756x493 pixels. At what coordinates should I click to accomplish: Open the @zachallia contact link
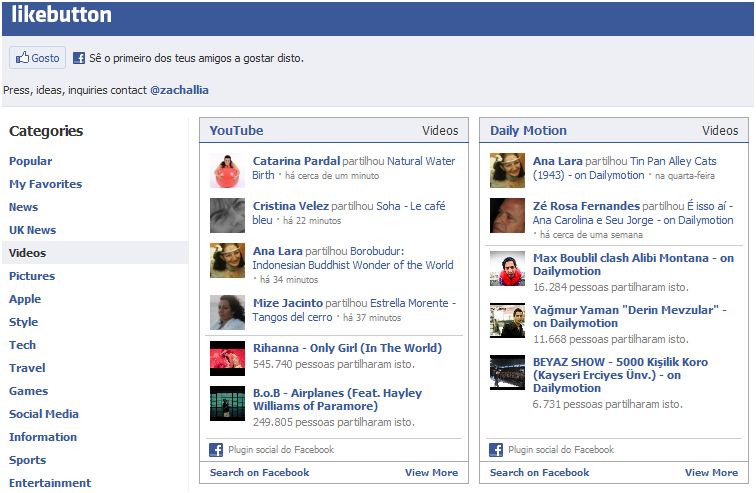(x=179, y=90)
